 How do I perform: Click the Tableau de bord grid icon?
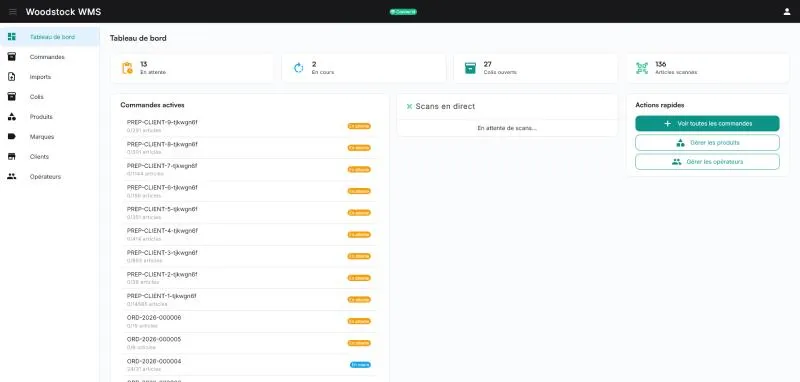coord(12,37)
